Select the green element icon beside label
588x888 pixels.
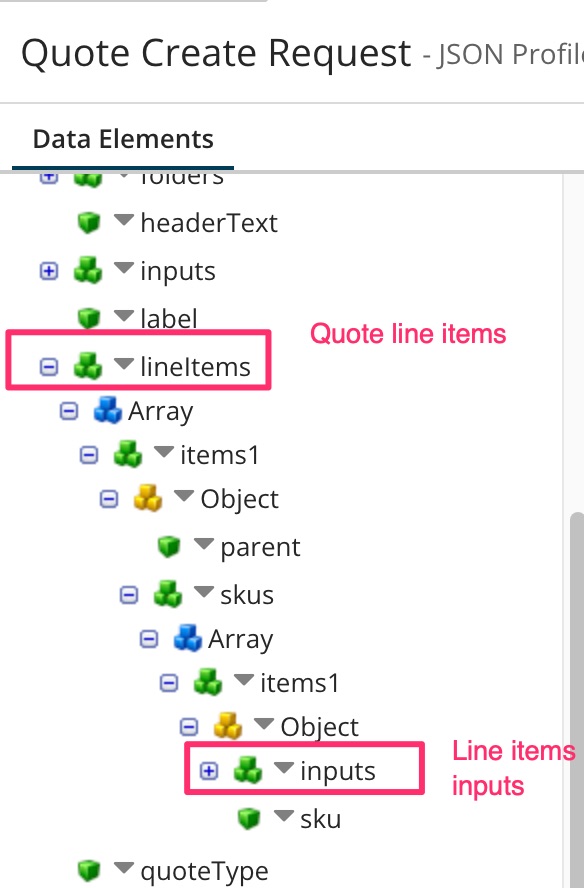(x=89, y=318)
